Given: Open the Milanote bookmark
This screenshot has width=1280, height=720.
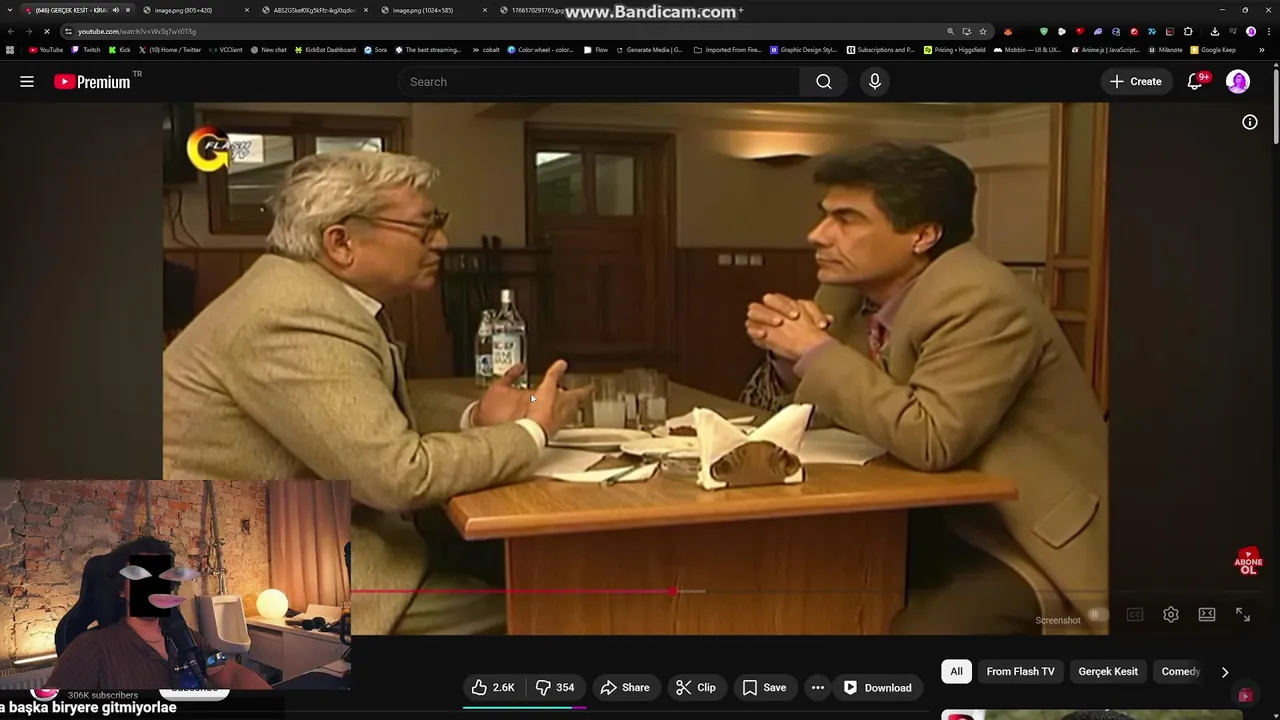Looking at the screenshot, I should pyautogui.click(x=1164, y=49).
